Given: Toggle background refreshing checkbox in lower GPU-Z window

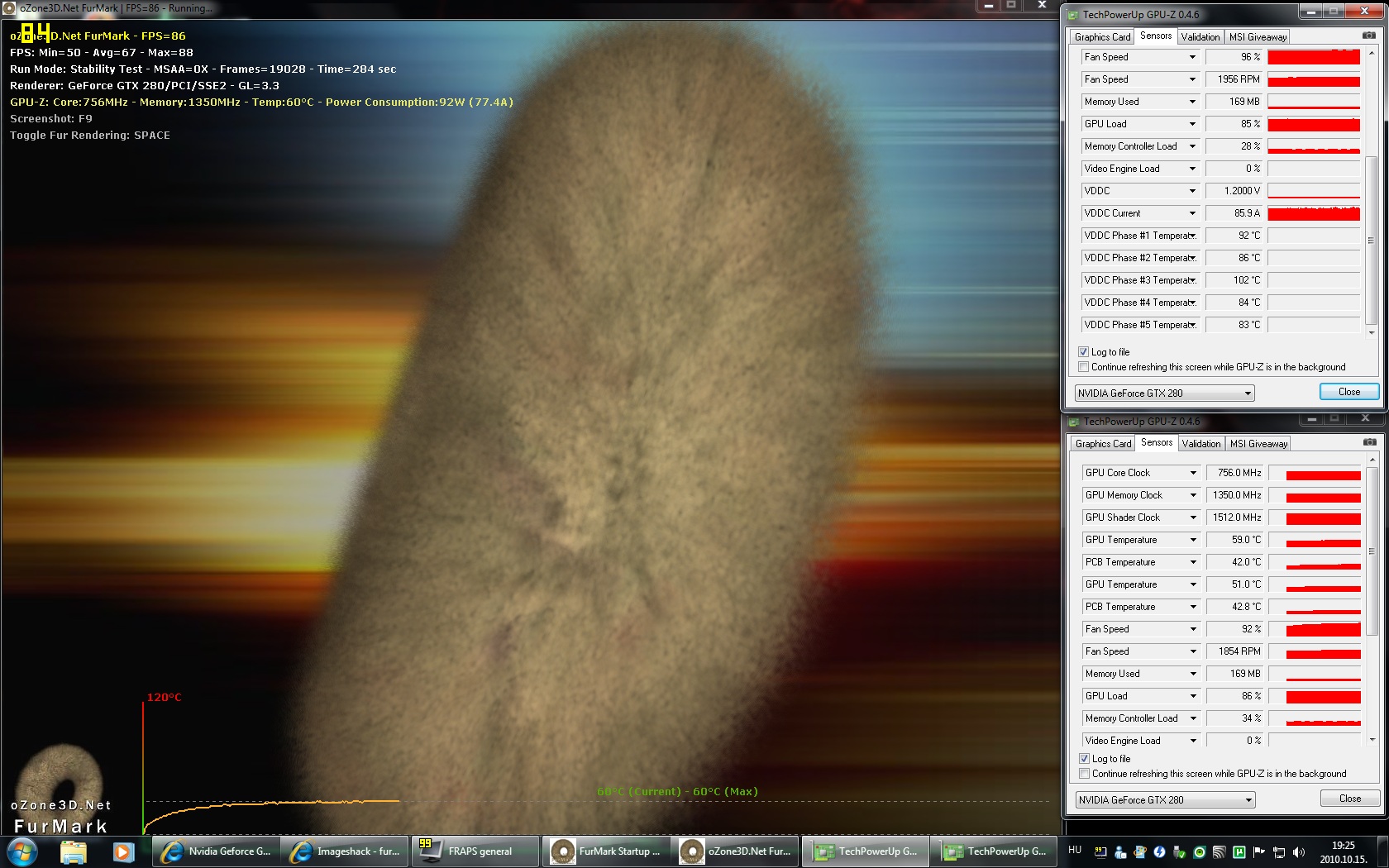Looking at the screenshot, I should tap(1085, 774).
